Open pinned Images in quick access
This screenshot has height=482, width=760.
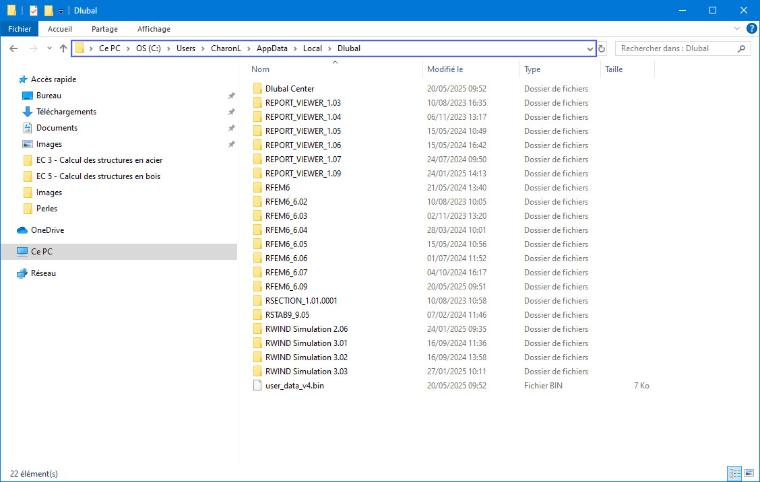click(x=49, y=144)
